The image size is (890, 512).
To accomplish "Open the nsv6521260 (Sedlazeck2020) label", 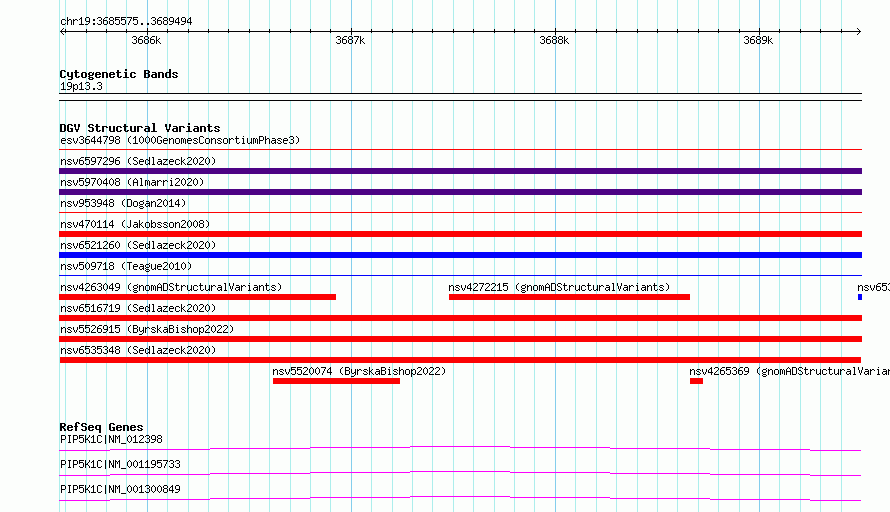I will 138,245.
